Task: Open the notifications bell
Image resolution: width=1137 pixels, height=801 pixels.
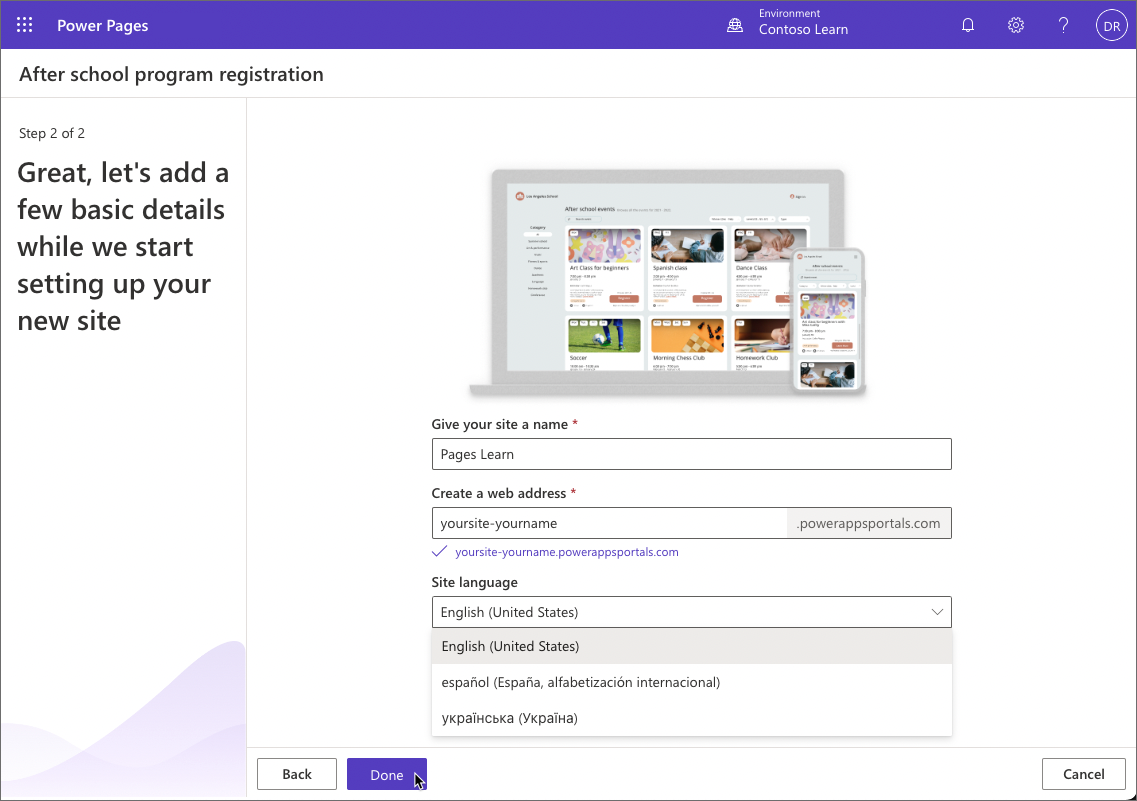Action: click(967, 24)
